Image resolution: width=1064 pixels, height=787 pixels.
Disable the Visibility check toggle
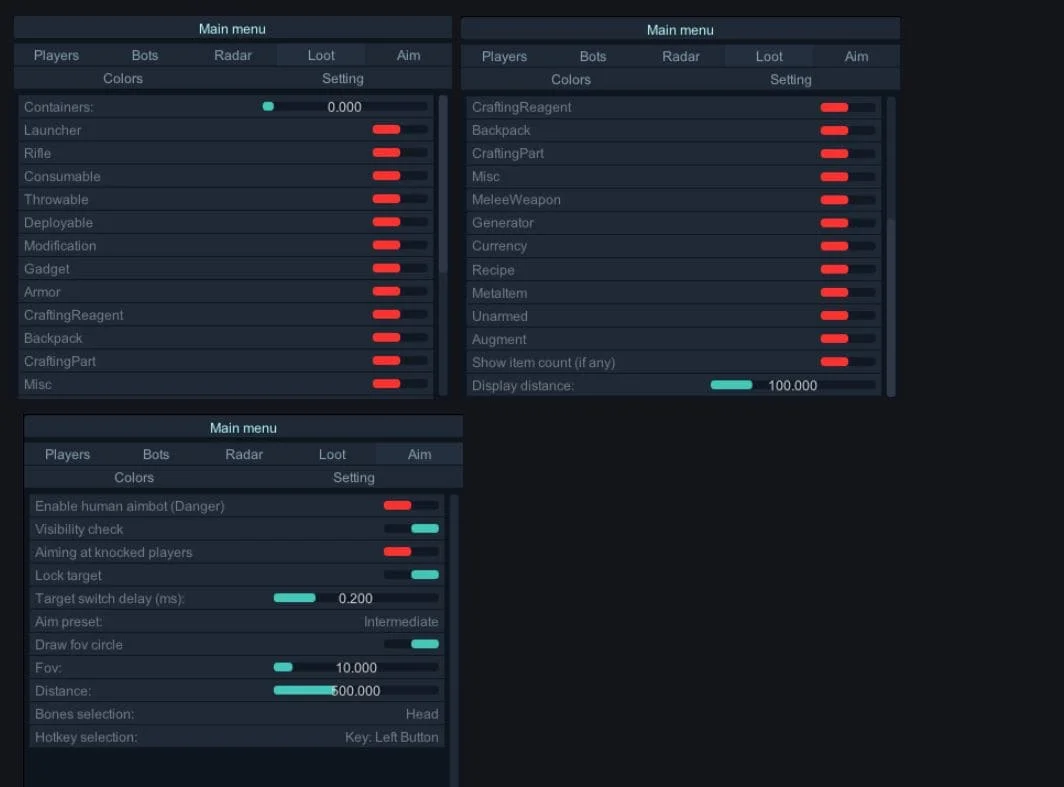(410, 529)
